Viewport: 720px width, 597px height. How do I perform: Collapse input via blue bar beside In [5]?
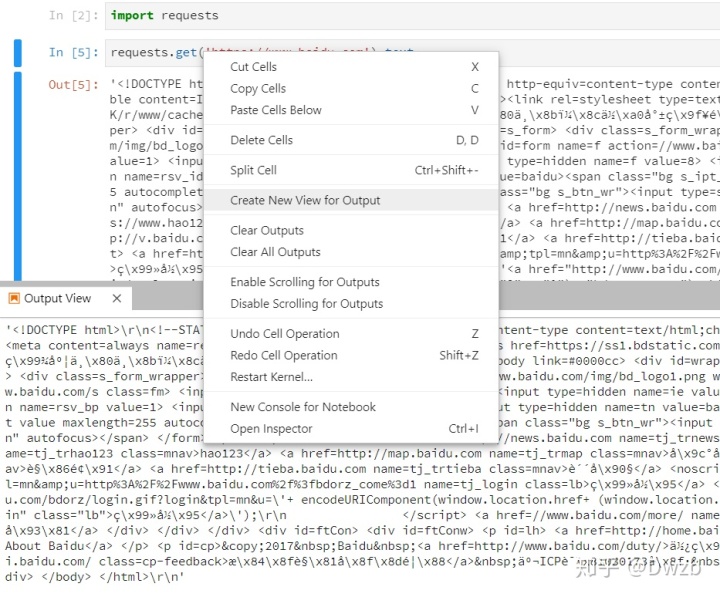(x=18, y=53)
